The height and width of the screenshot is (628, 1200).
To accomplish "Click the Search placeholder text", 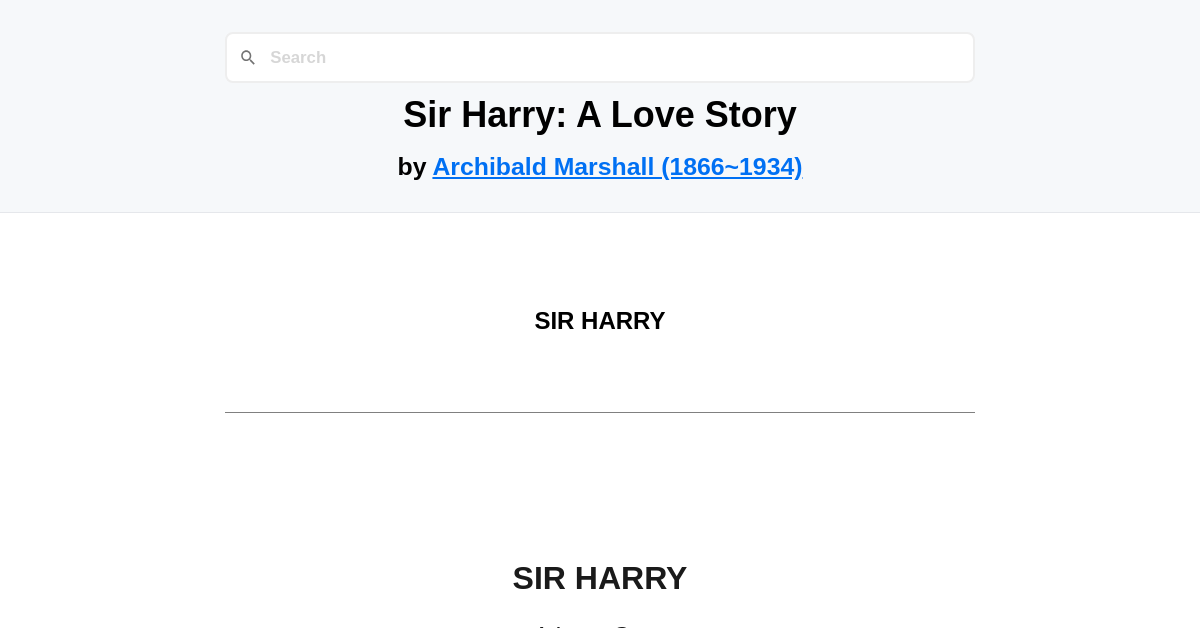I will (298, 57).
